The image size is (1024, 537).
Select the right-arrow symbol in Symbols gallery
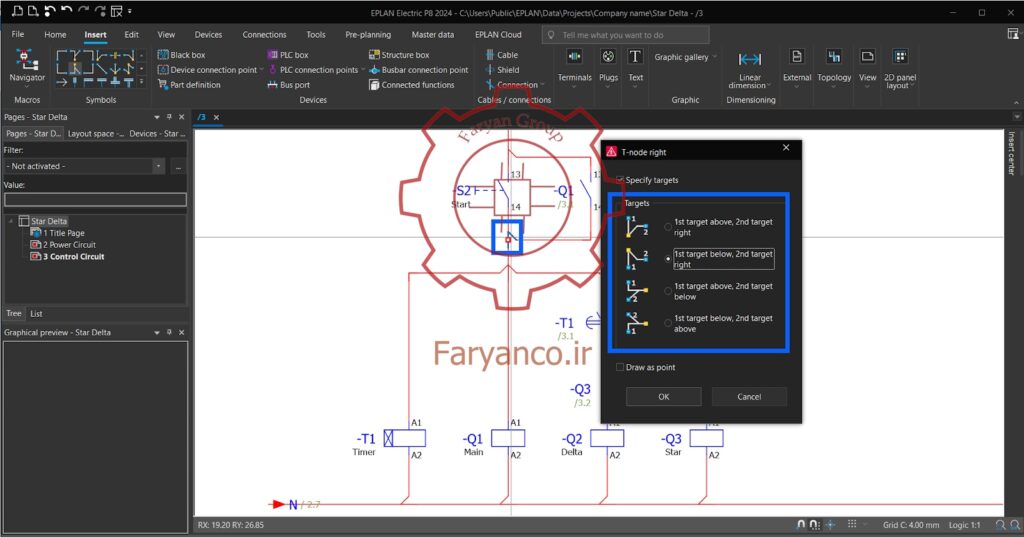pos(61,82)
